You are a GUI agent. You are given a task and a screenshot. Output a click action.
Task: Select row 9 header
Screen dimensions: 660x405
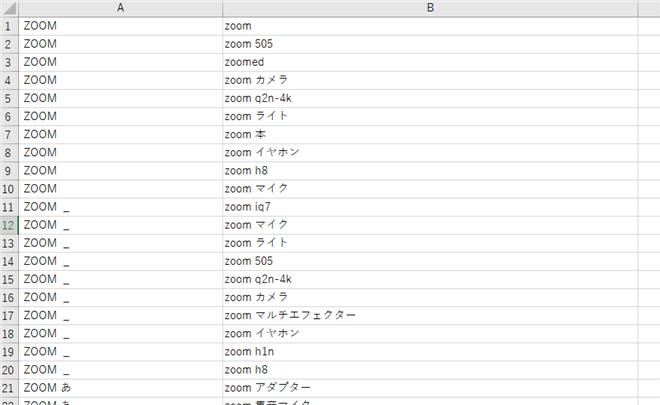point(9,171)
